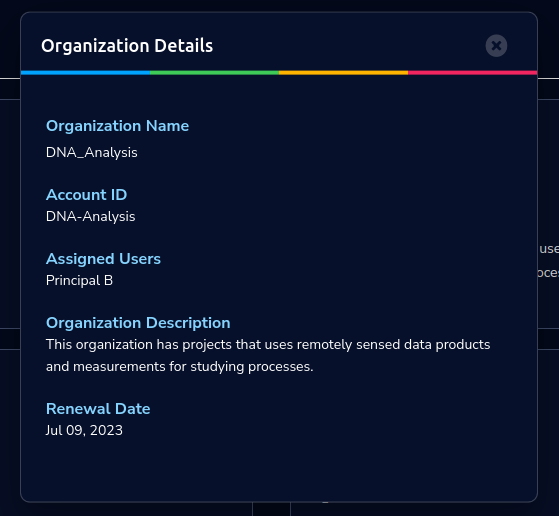
Task: Select the Organization Details title text
Action: [x=127, y=46]
